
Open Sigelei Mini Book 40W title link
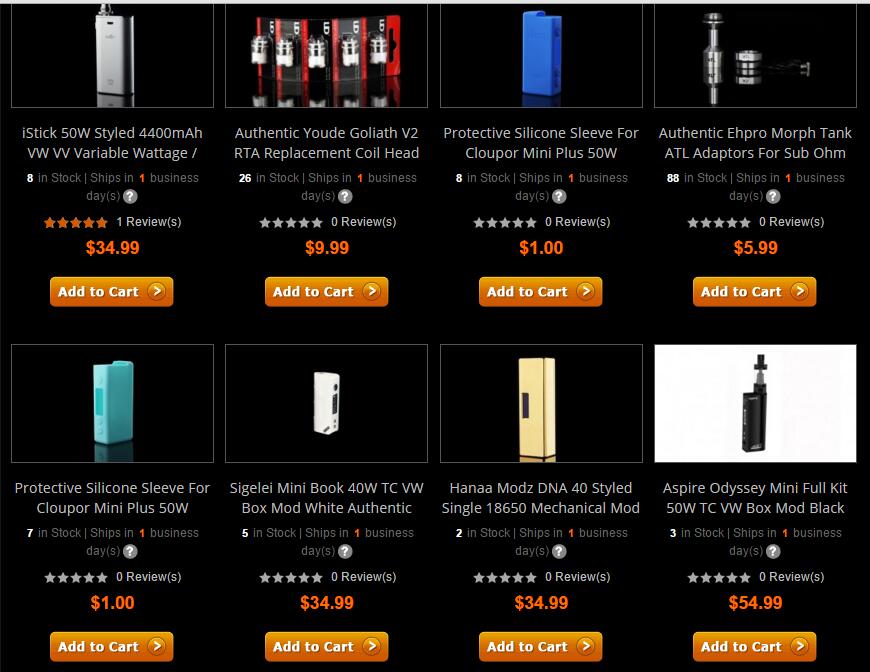point(326,498)
